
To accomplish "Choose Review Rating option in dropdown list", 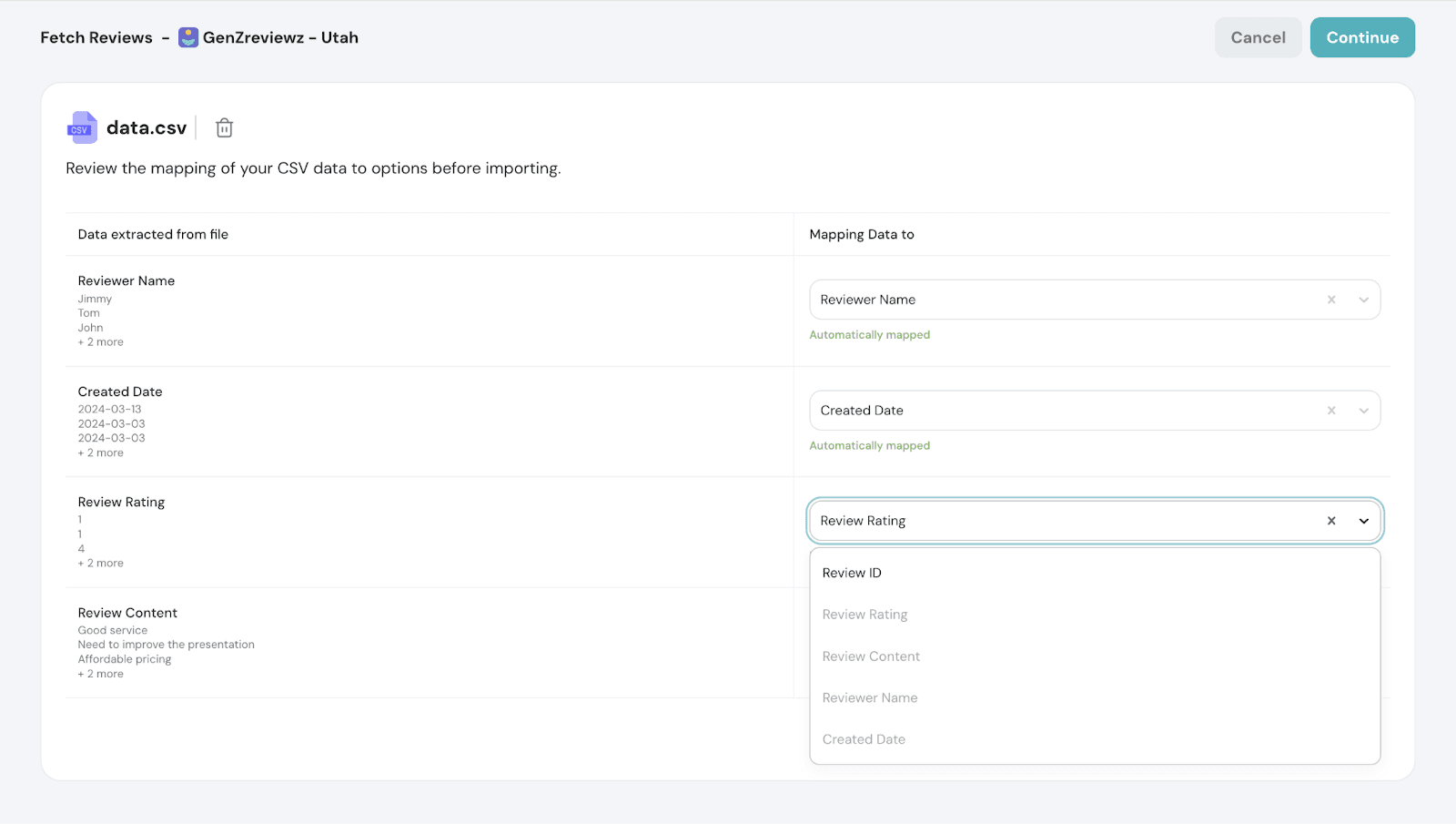I will click(864, 615).
